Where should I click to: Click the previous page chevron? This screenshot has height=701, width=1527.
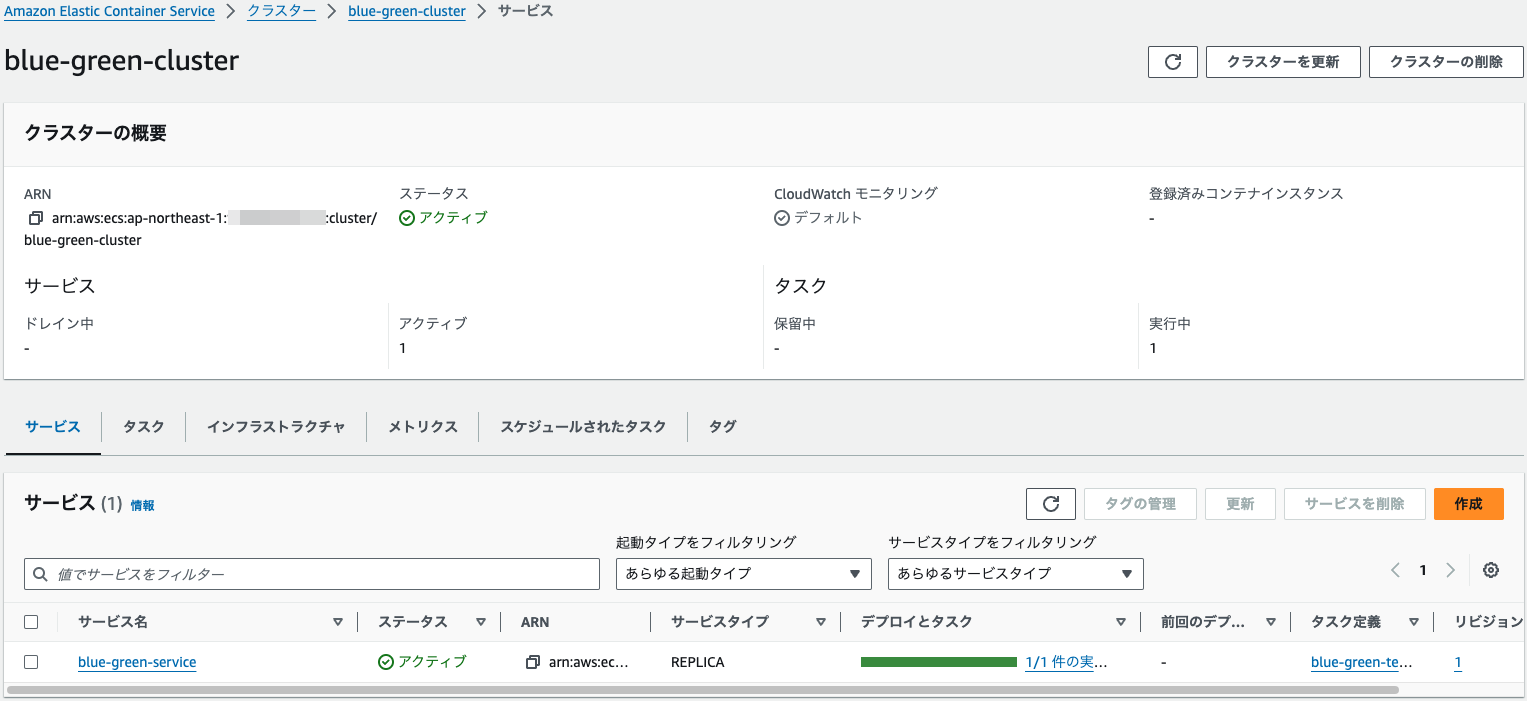click(x=1394, y=569)
